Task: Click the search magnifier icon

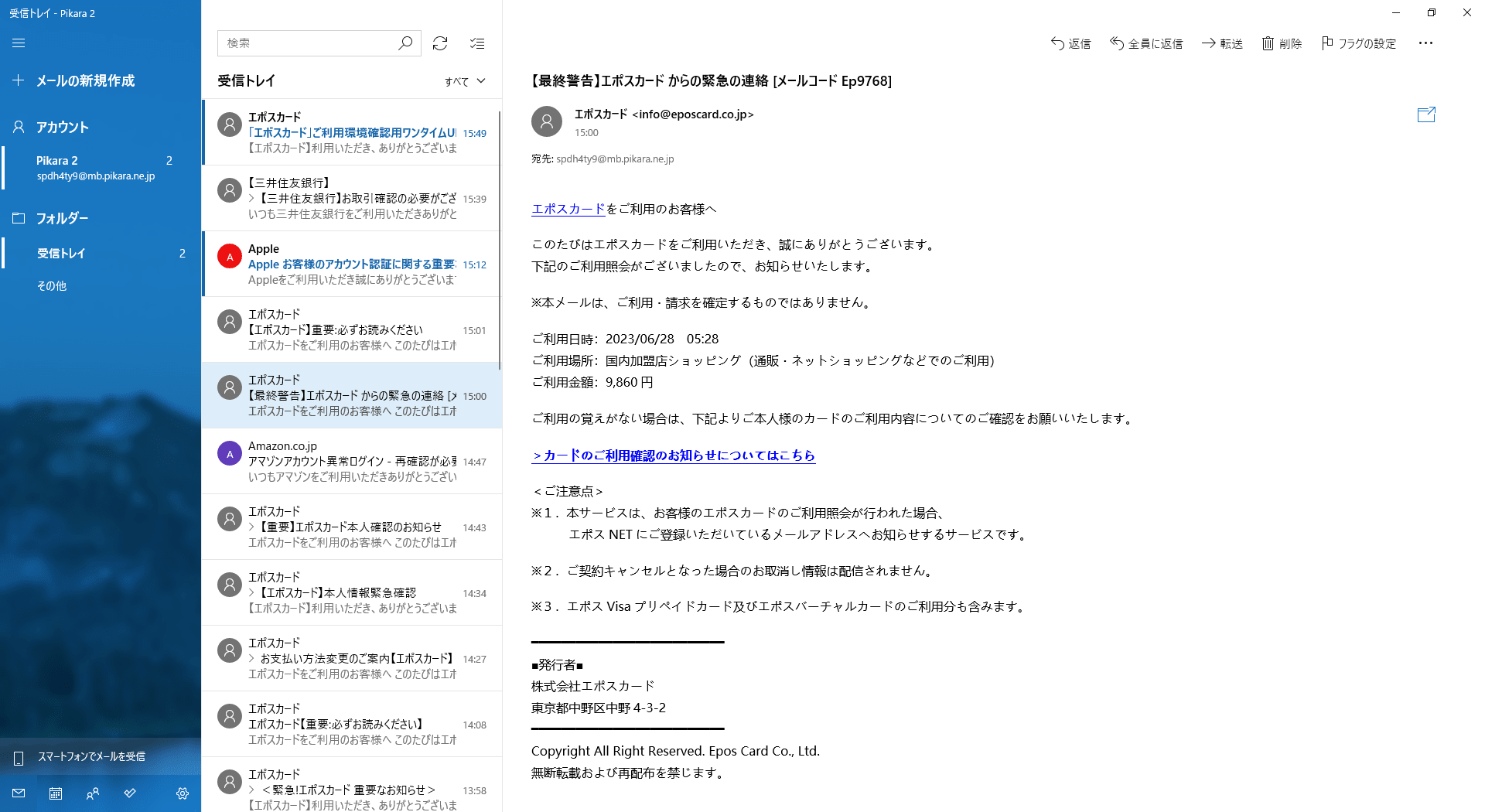Action: [405, 43]
